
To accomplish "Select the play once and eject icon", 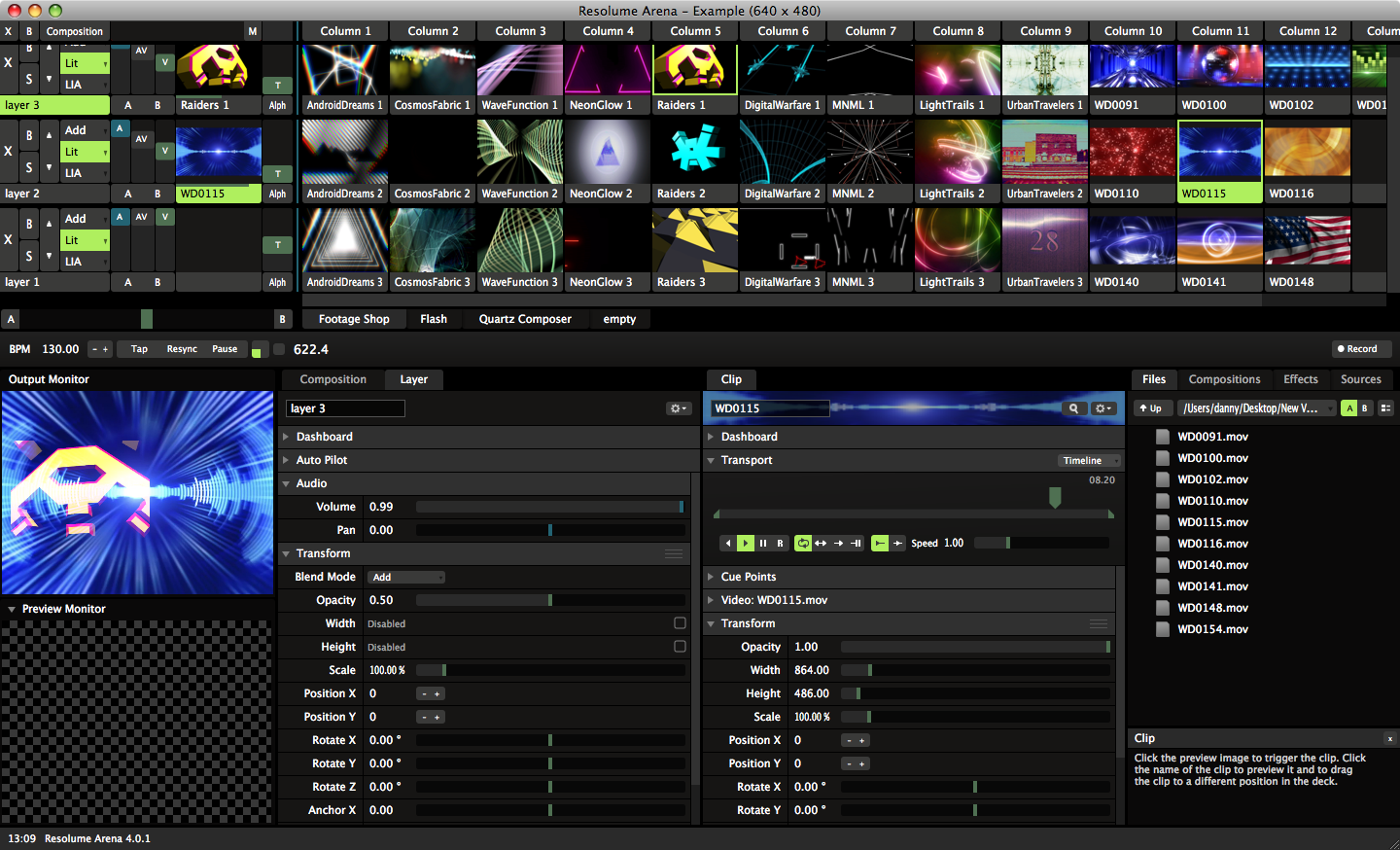I will [x=838, y=544].
